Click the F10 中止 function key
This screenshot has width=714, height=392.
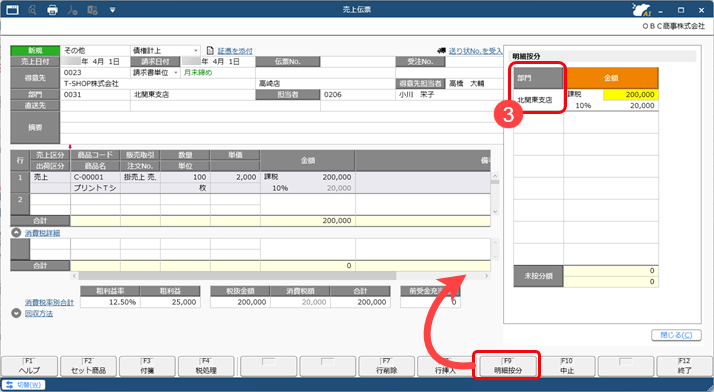567,366
